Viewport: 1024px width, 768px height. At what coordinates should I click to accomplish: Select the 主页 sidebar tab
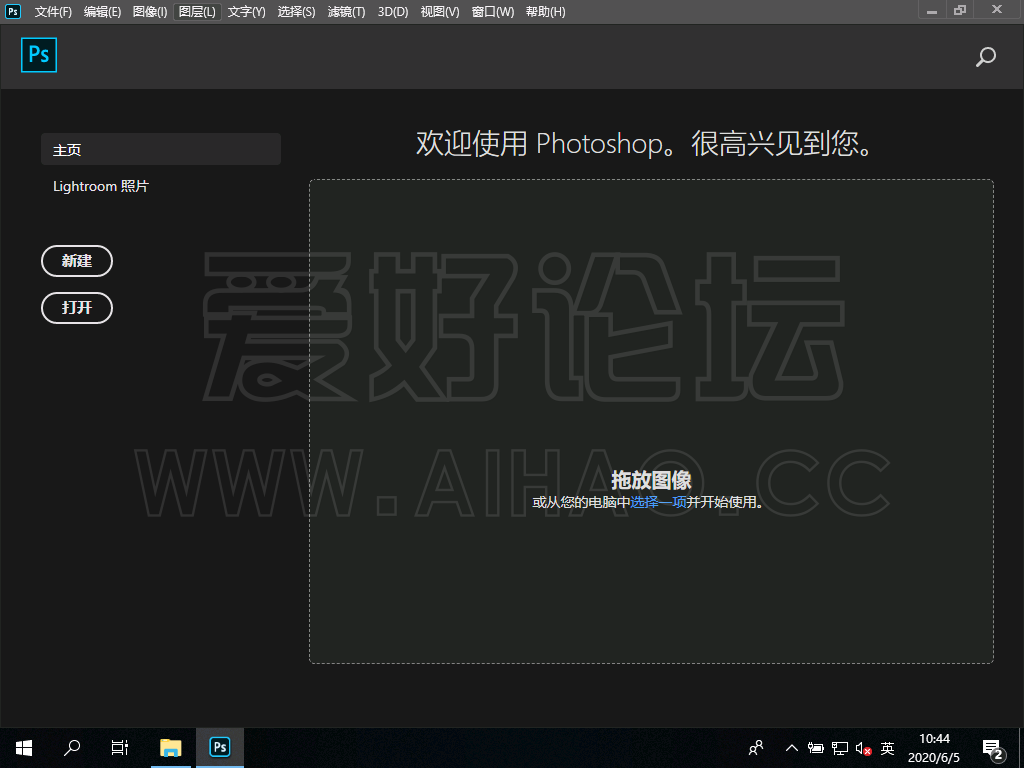click(x=161, y=150)
